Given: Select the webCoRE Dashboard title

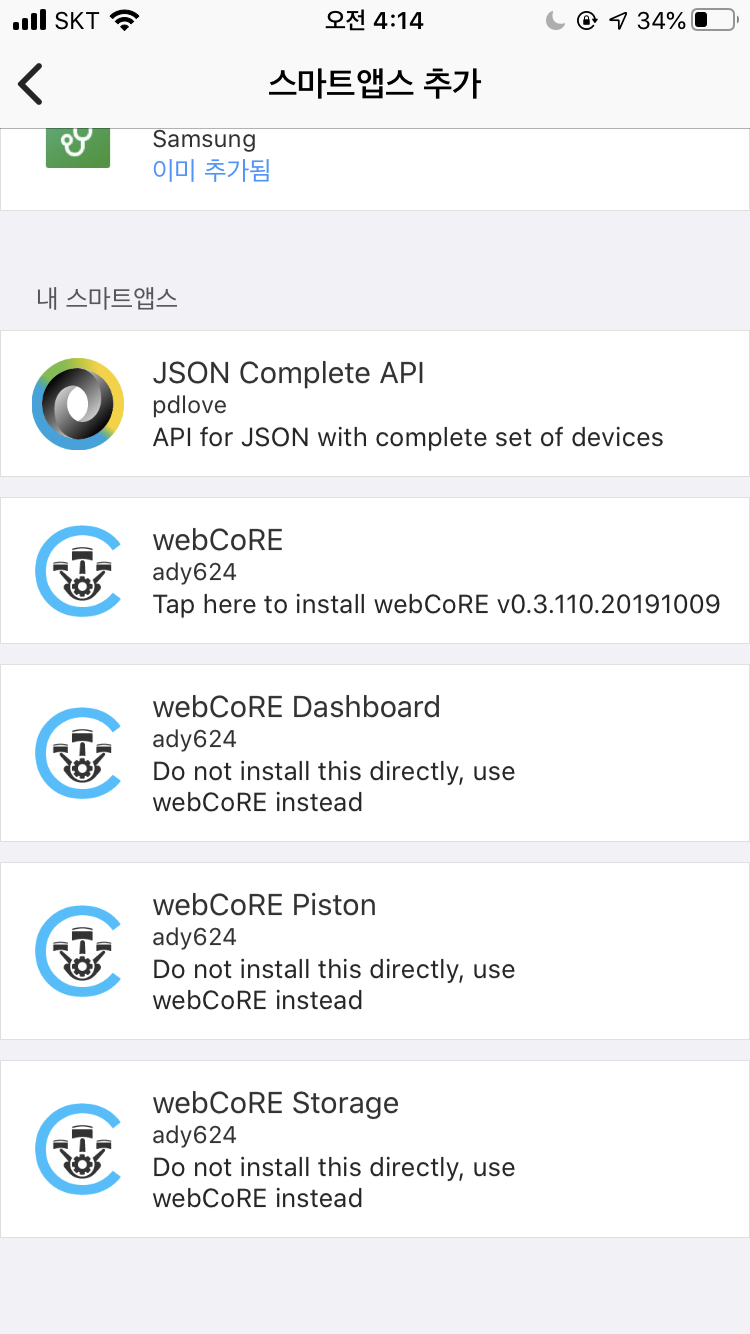Looking at the screenshot, I should pyautogui.click(x=296, y=707).
